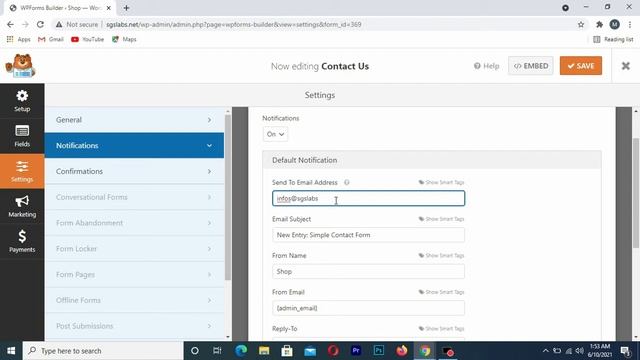Screen dimensions: 640x360
Task: Show Smart Tags for Email Subject
Action: click(x=441, y=219)
